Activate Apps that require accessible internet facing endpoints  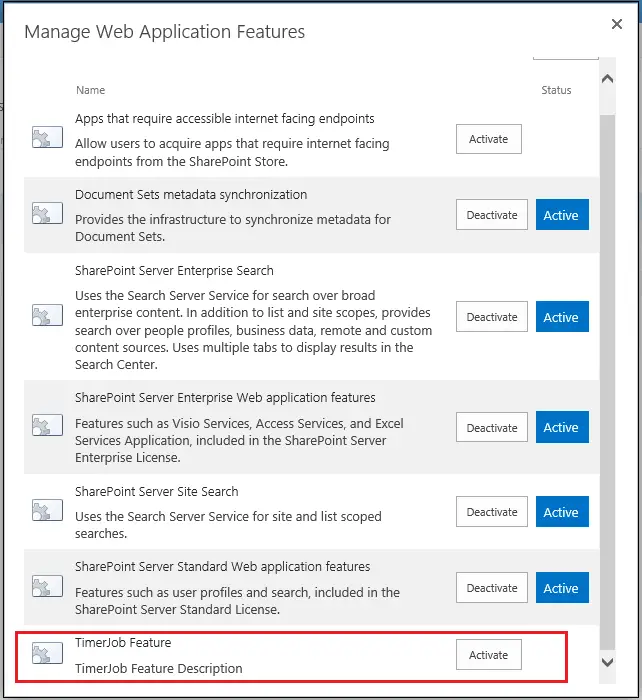pos(488,139)
